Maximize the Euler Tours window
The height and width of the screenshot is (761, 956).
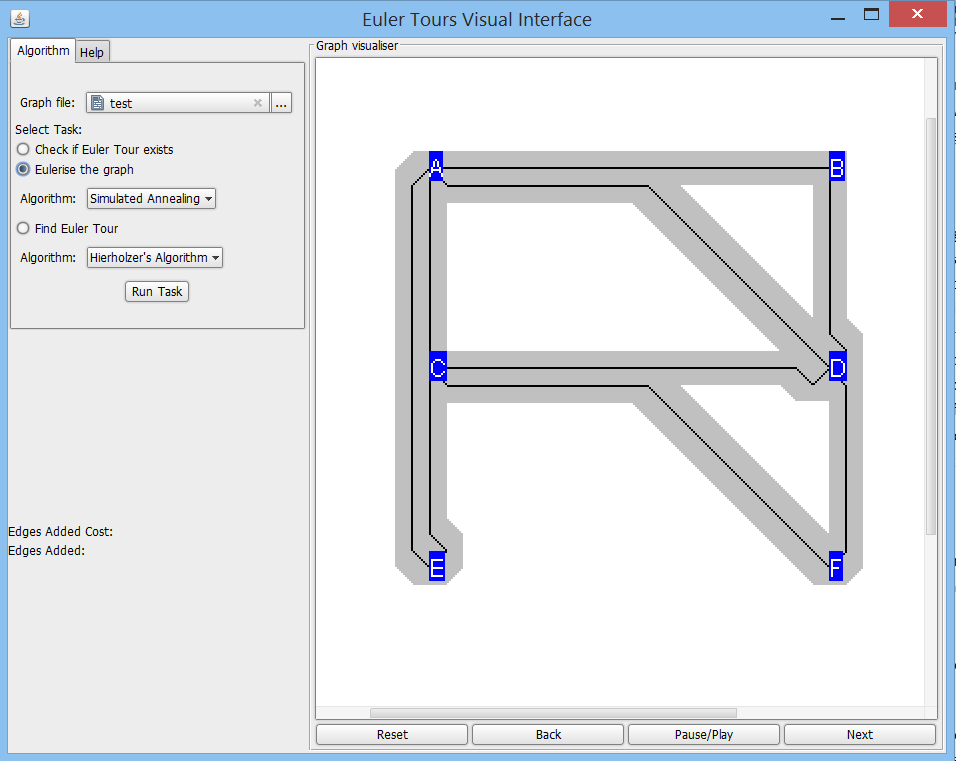tap(872, 15)
